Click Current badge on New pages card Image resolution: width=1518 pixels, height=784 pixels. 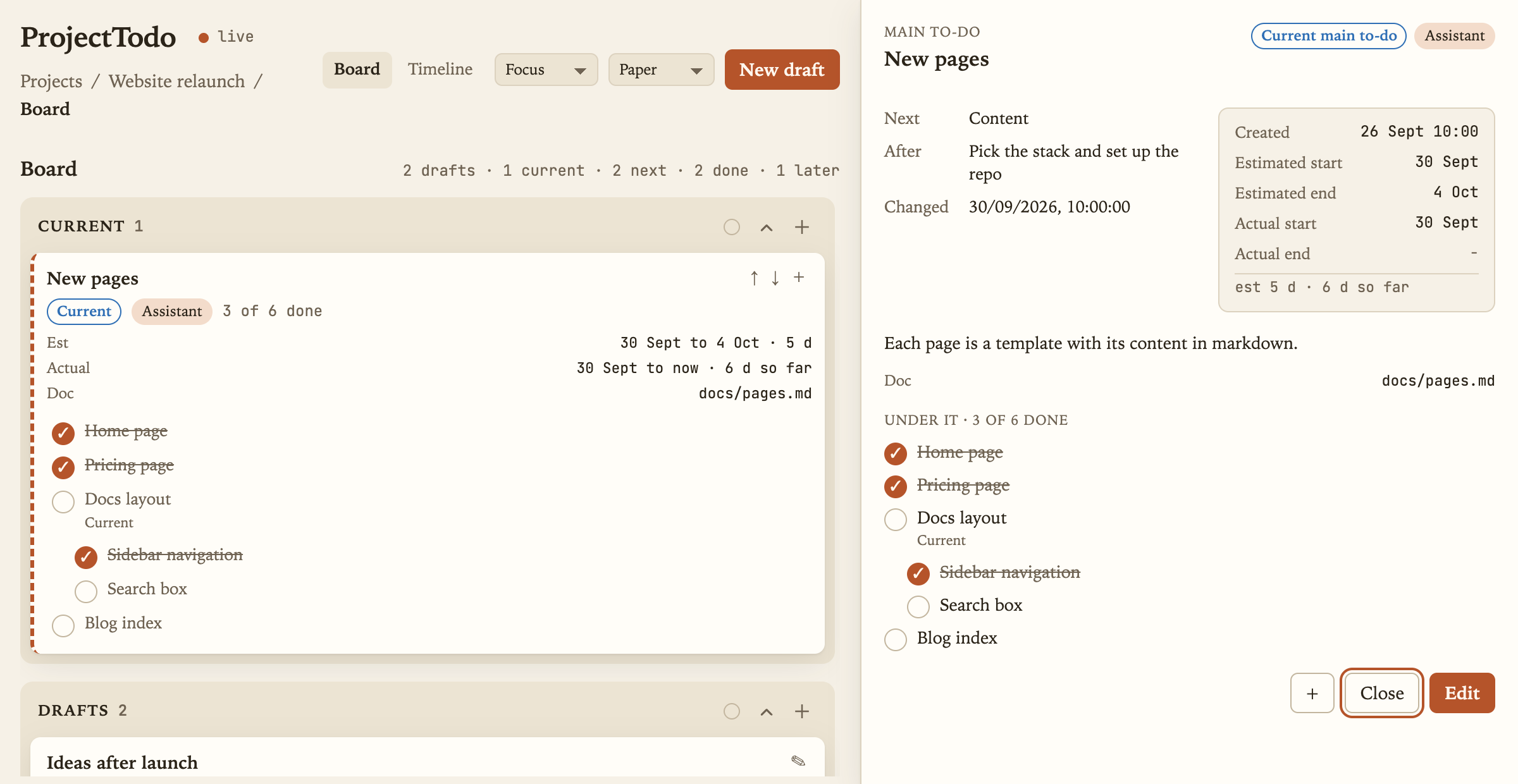(x=84, y=311)
